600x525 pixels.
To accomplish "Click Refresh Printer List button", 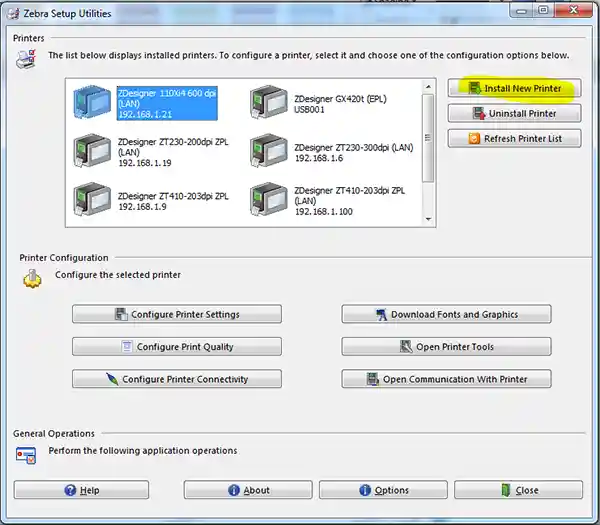I will 514,139.
